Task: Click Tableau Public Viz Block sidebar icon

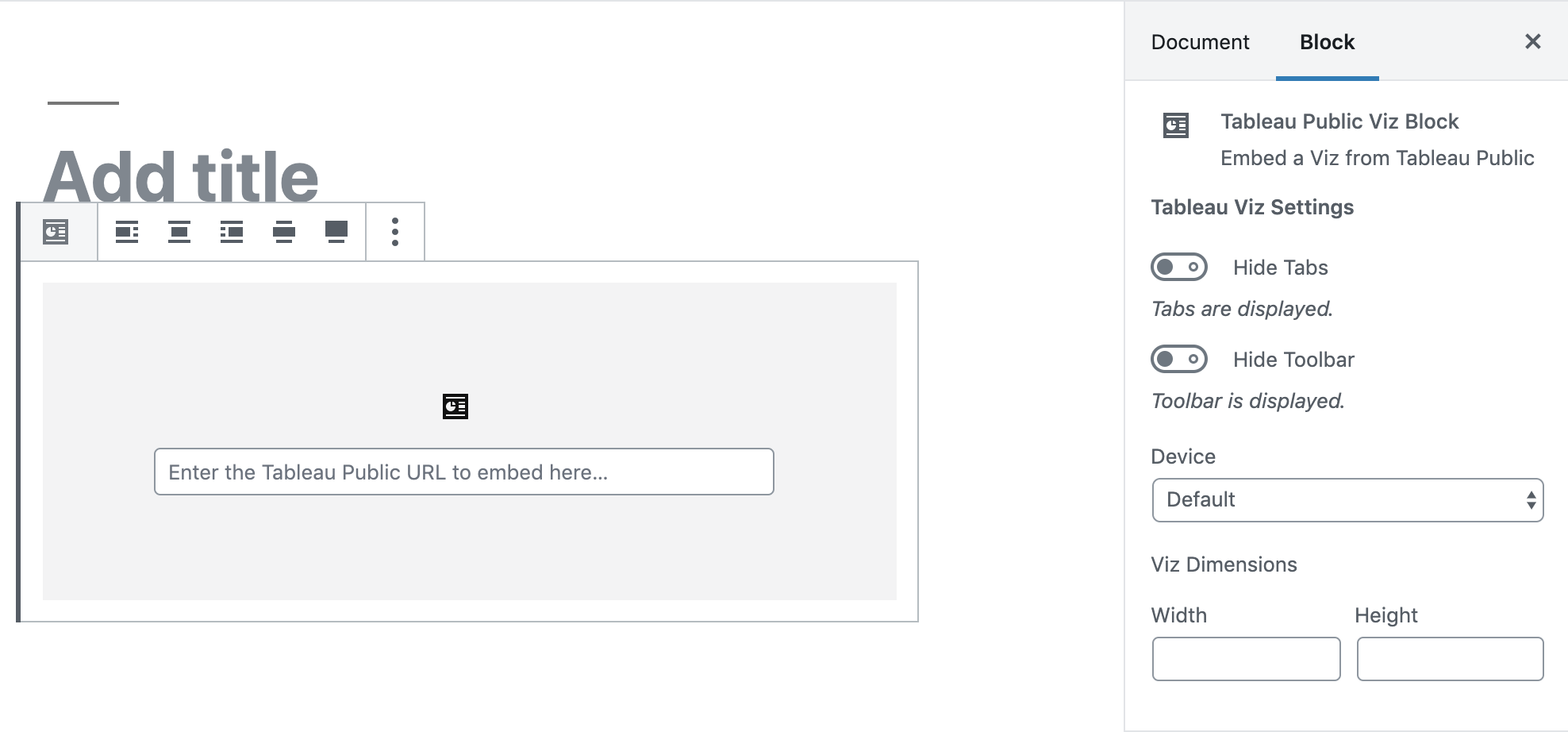Action: pos(1176,125)
